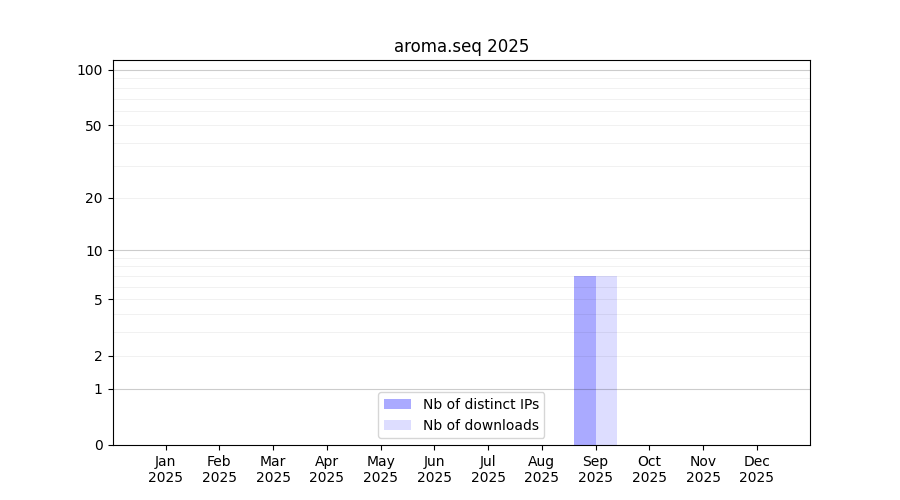Click the 20 y-axis tick label
Image resolution: width=900 pixels, height=500 pixels.
[94, 199]
